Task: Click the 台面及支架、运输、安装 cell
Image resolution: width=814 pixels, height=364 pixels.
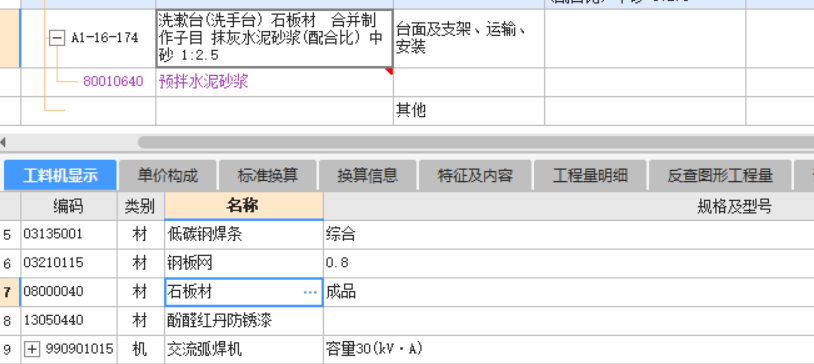Action: point(469,38)
